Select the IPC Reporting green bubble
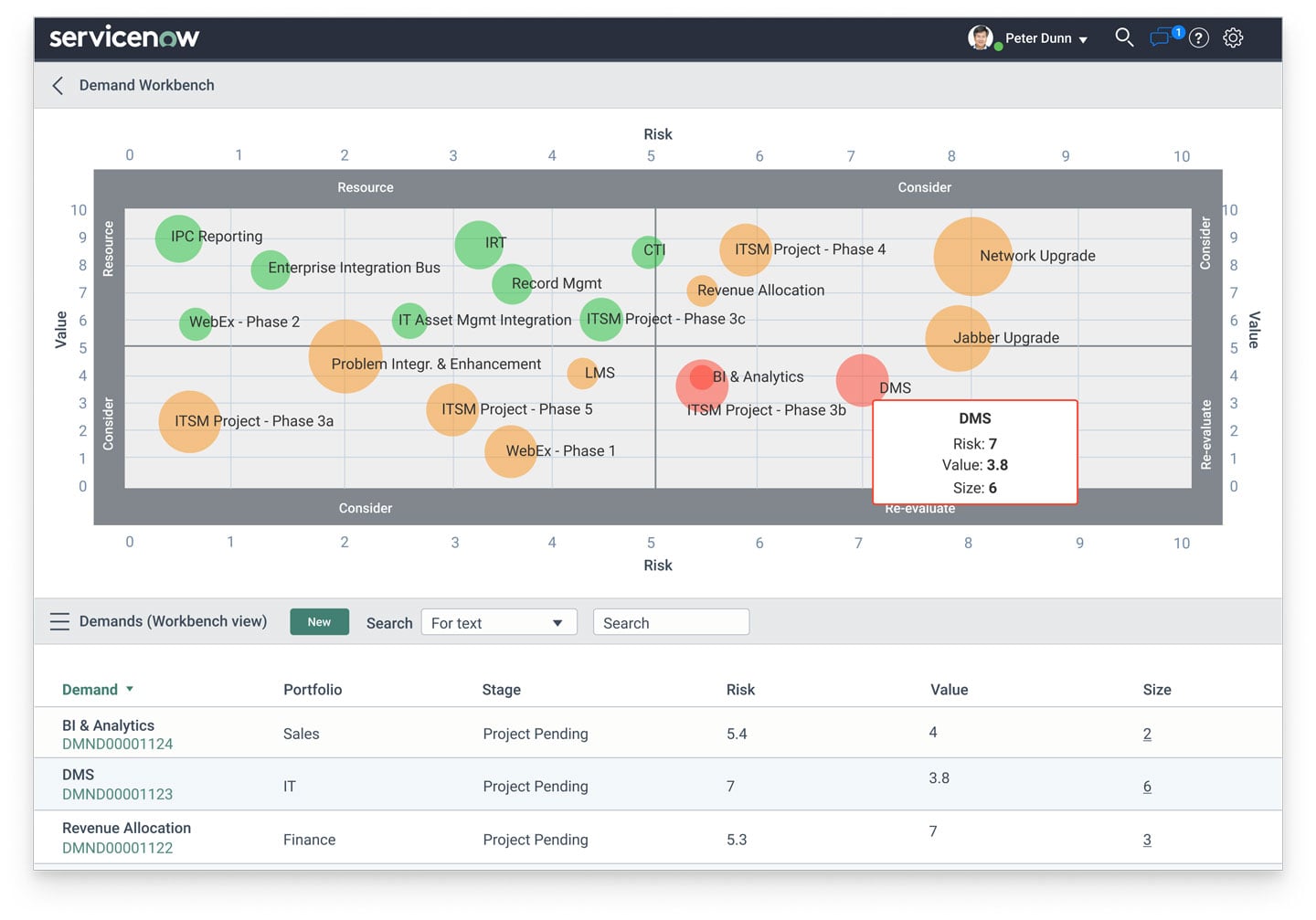The height and width of the screenshot is (920, 1316). pos(178,238)
